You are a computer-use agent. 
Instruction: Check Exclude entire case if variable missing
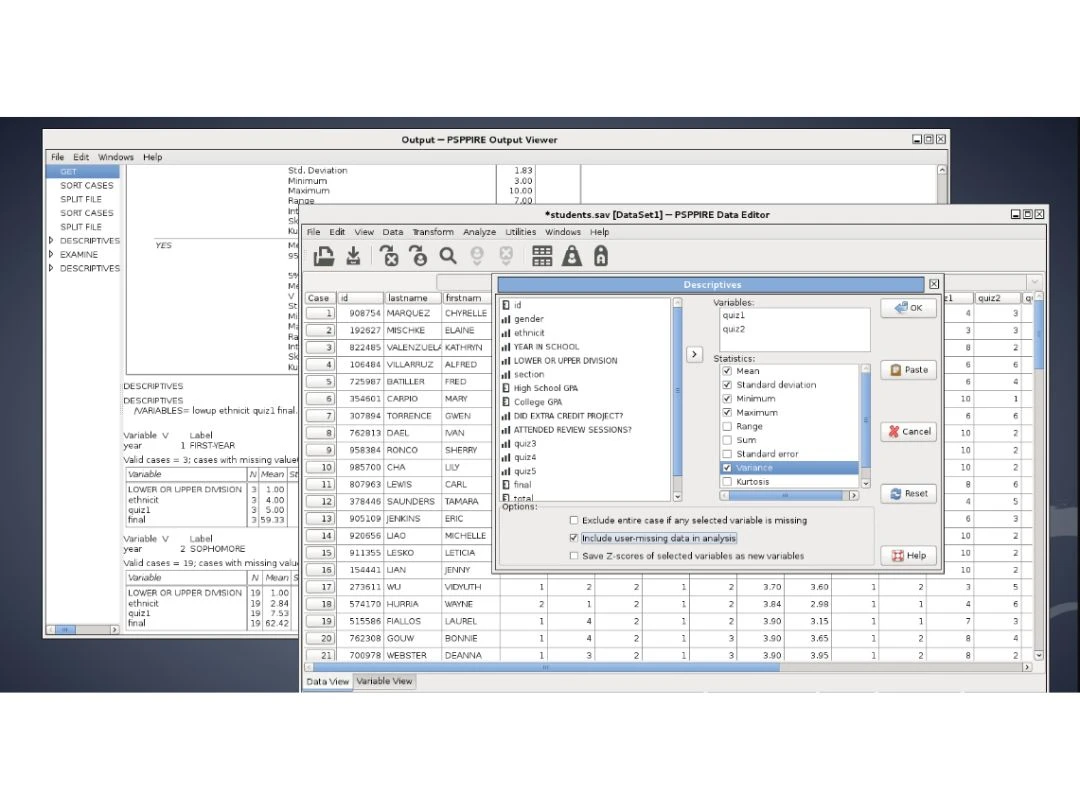[574, 520]
